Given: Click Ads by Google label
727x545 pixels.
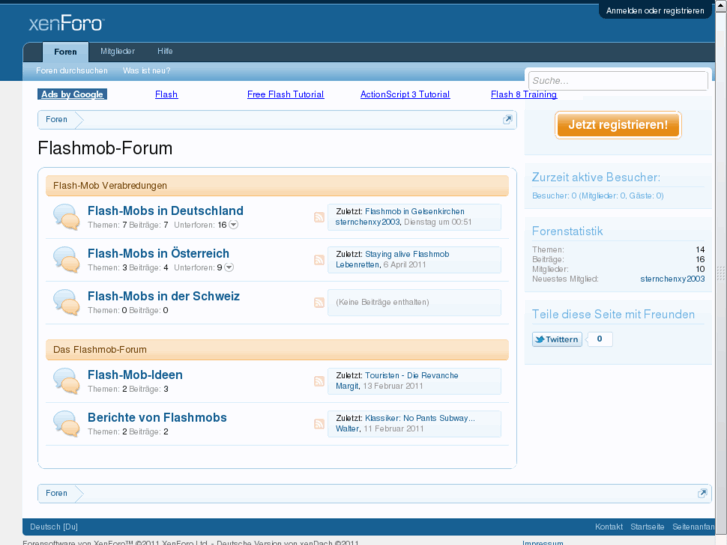Looking at the screenshot, I should click(x=72, y=95).
